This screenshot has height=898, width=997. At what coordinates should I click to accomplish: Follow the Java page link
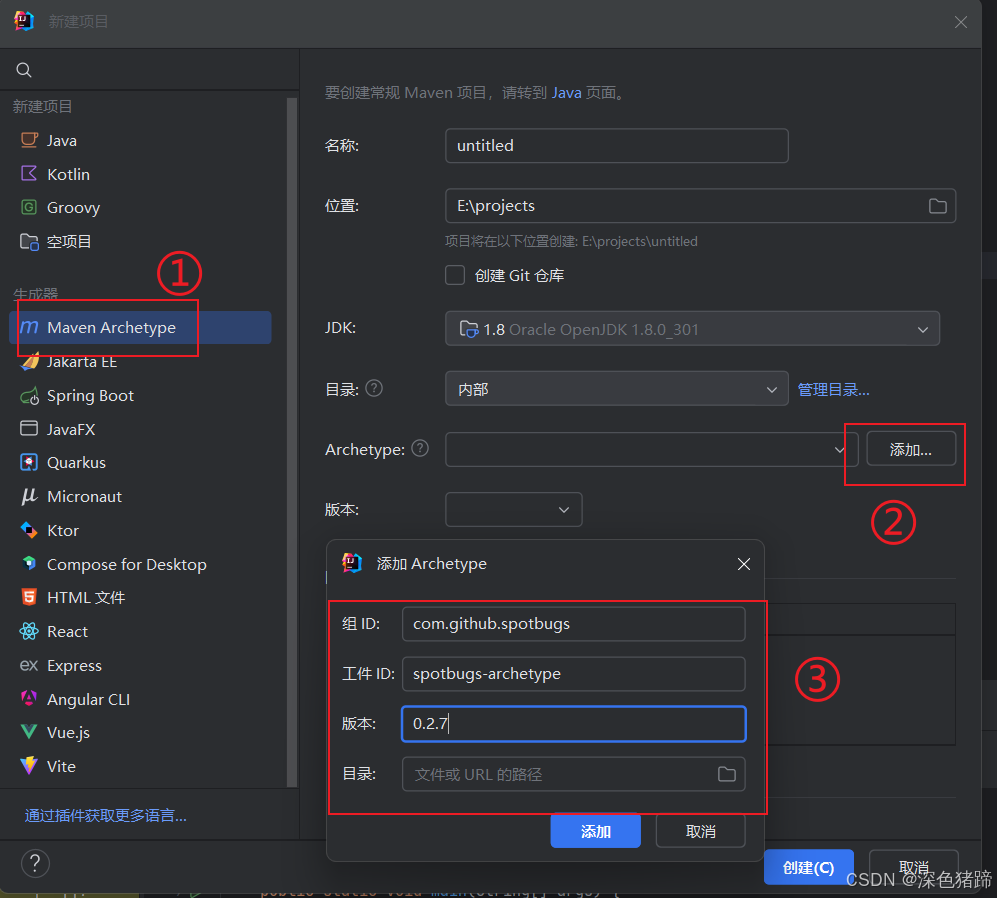pyautogui.click(x=567, y=93)
